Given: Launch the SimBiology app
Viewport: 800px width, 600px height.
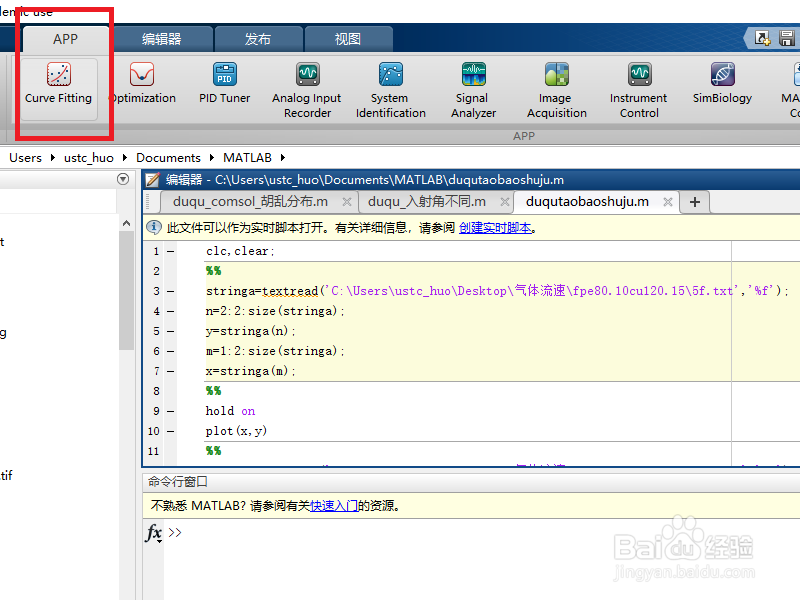Looking at the screenshot, I should (x=722, y=84).
